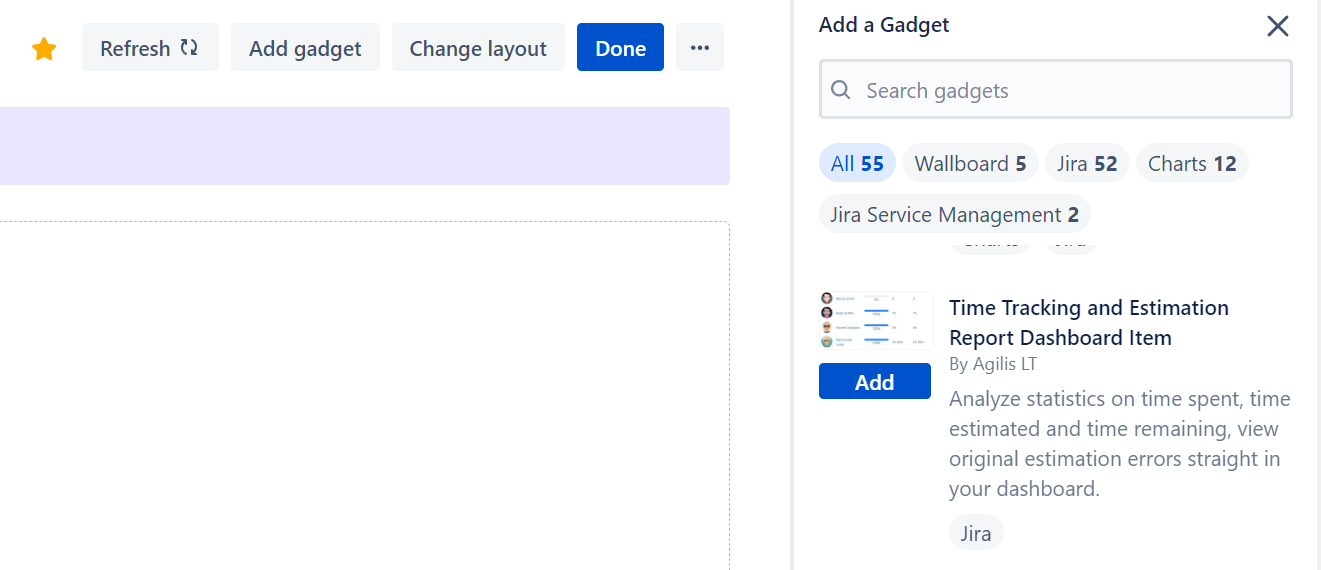Image resolution: width=1321 pixels, height=570 pixels.
Task: Open the Time Tracking gadget thumbnail preview
Action: pyautogui.click(x=876, y=321)
